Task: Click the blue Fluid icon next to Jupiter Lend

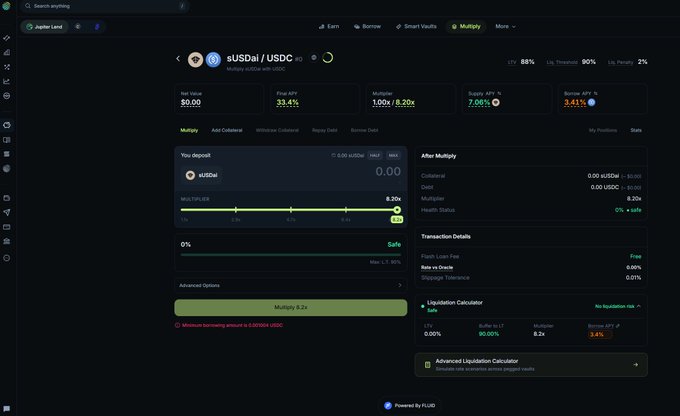Action: 97,26
